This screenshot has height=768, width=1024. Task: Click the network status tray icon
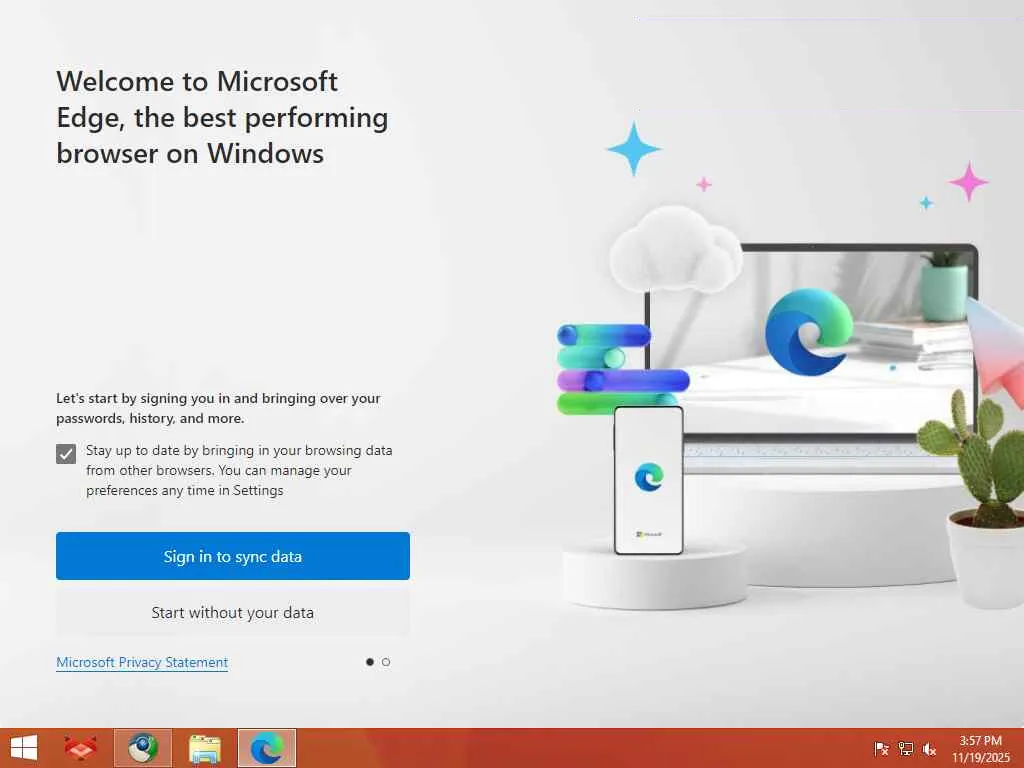tap(905, 749)
